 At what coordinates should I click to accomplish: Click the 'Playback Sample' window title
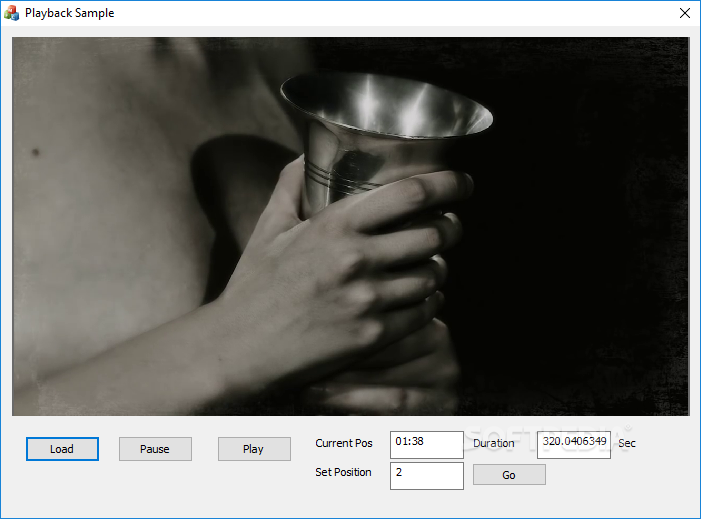pos(69,13)
